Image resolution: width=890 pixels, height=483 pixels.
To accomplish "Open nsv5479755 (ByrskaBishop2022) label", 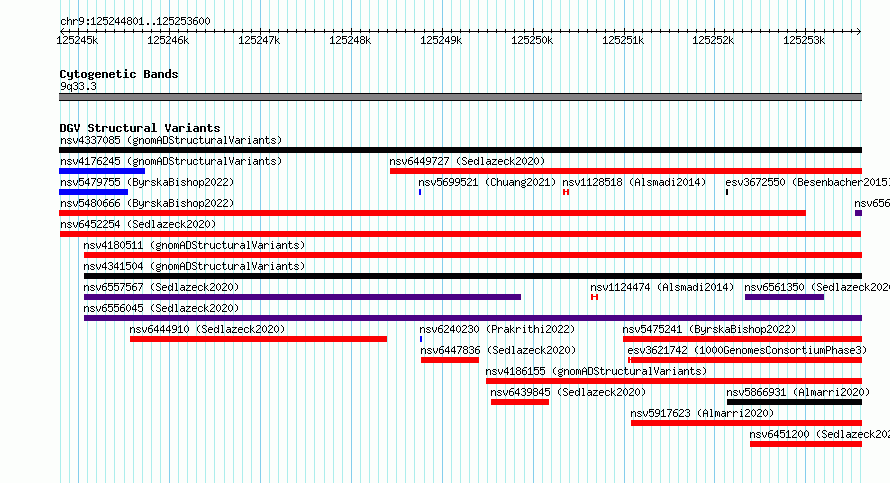I will tap(147, 182).
